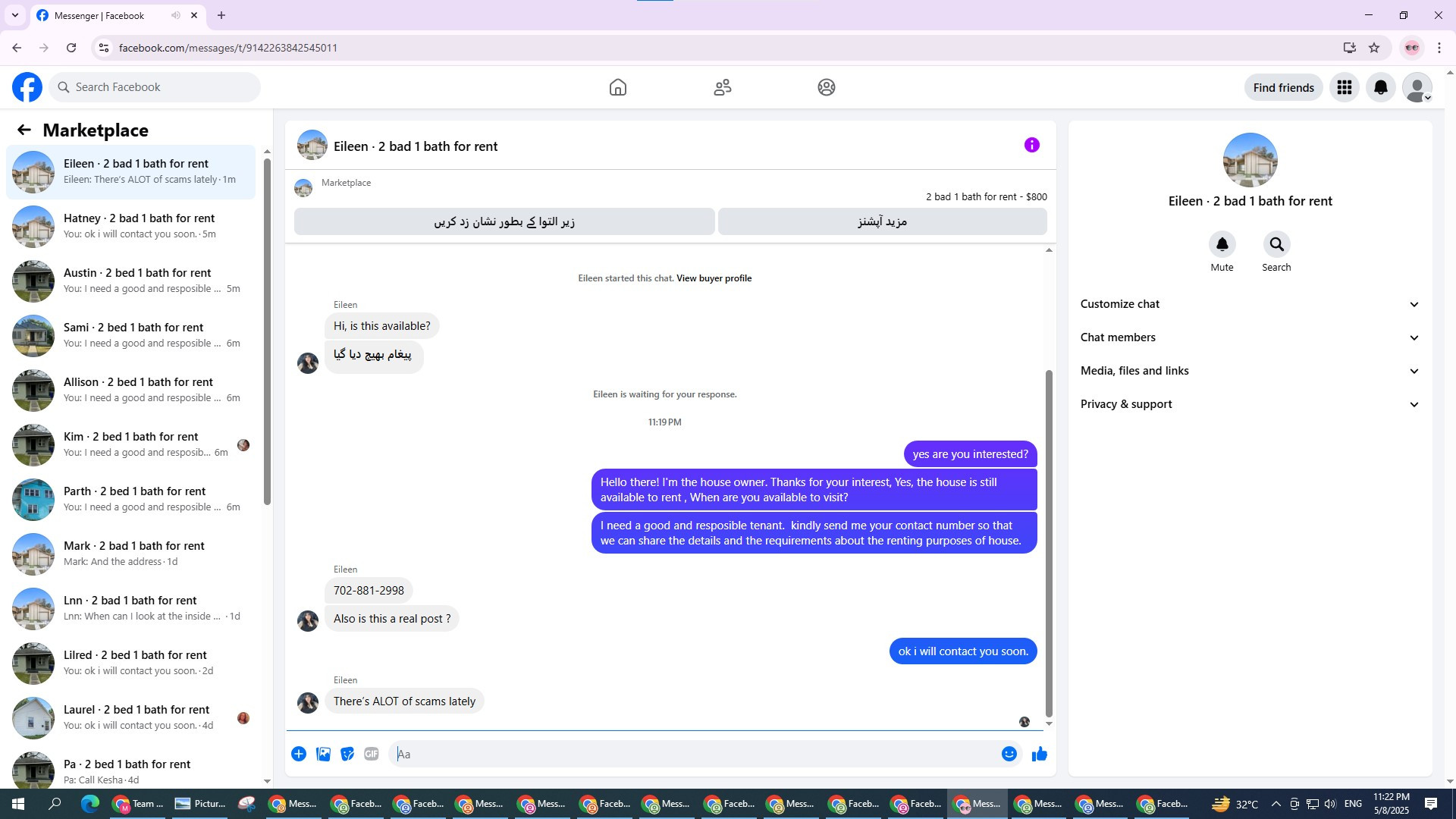Open the Allison conversation

[130, 390]
